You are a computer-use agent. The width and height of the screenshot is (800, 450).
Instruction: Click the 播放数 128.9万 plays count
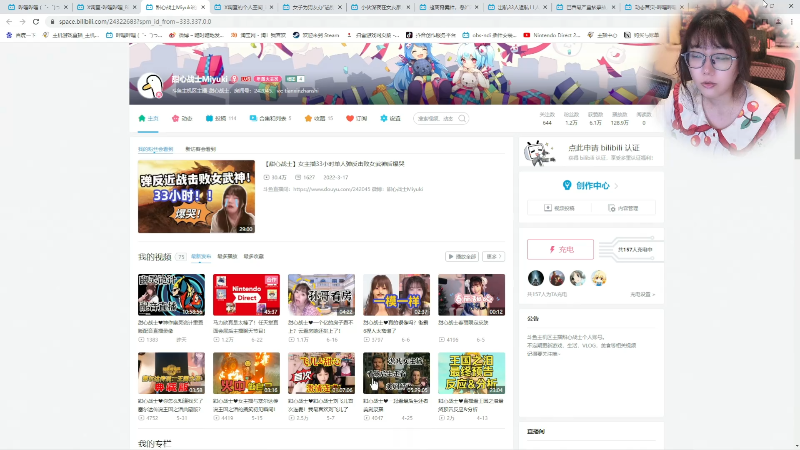click(x=619, y=118)
